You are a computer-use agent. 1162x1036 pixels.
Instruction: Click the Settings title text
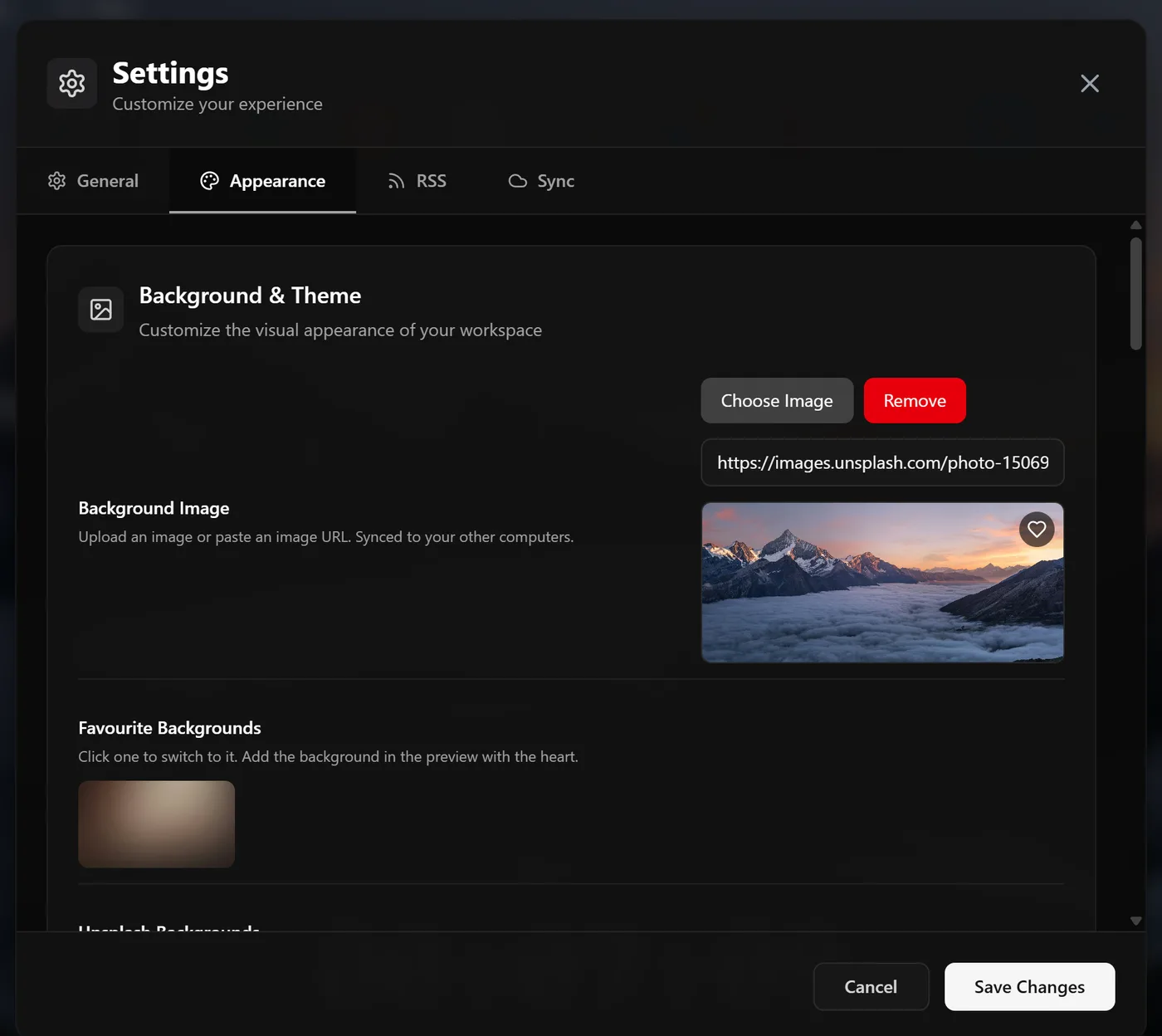[x=170, y=74]
